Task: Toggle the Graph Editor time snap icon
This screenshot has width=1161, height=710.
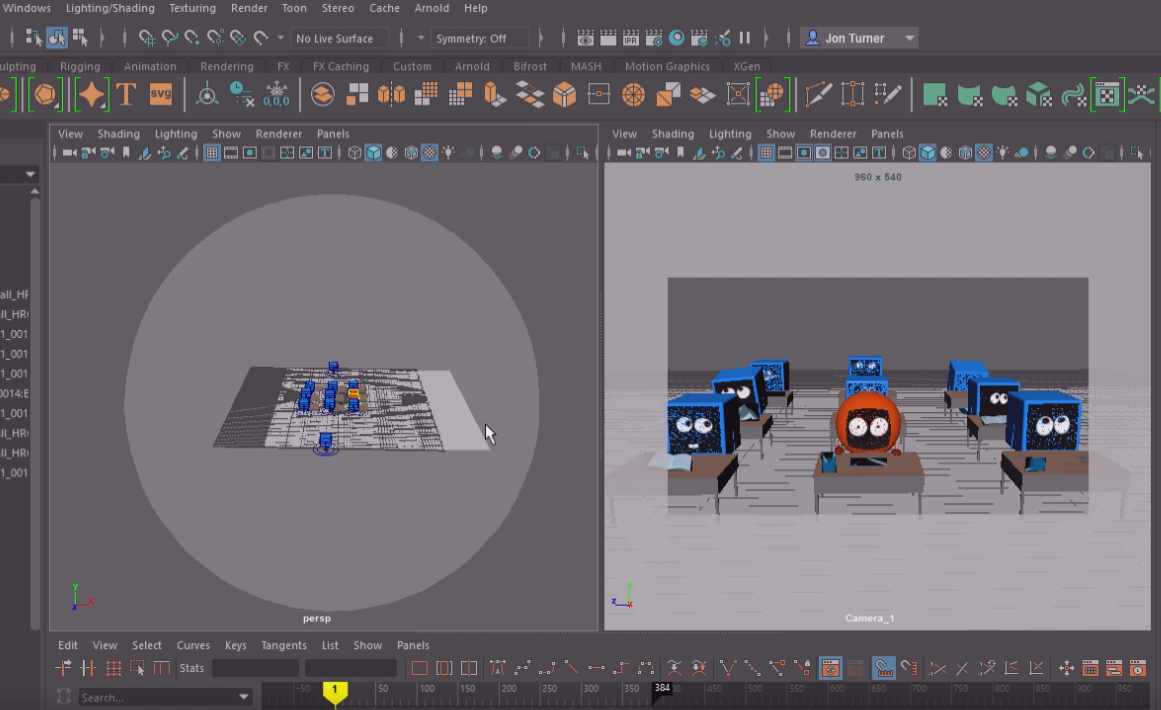Action: click(883, 668)
